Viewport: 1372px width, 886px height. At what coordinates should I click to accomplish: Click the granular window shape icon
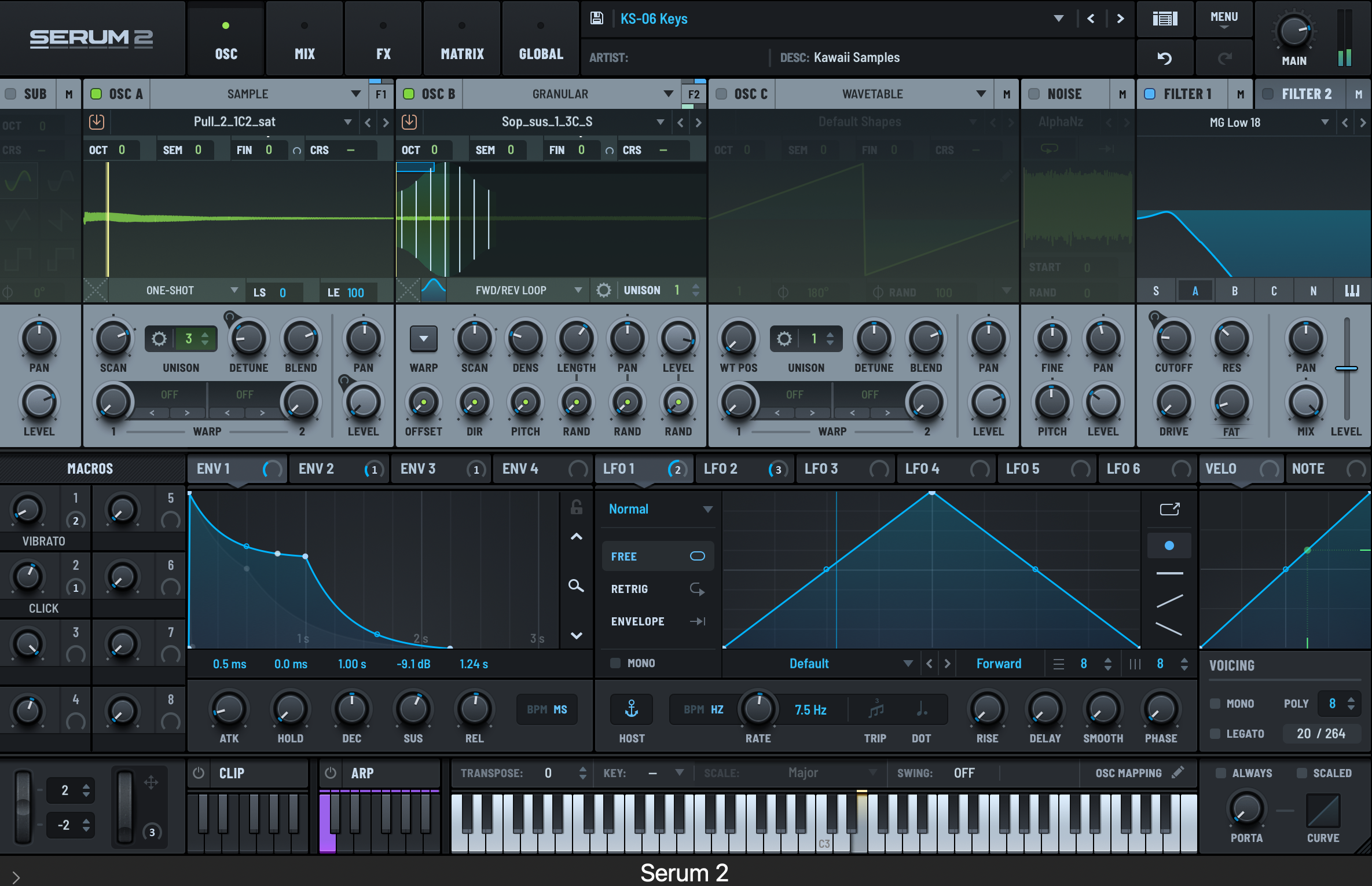(434, 290)
